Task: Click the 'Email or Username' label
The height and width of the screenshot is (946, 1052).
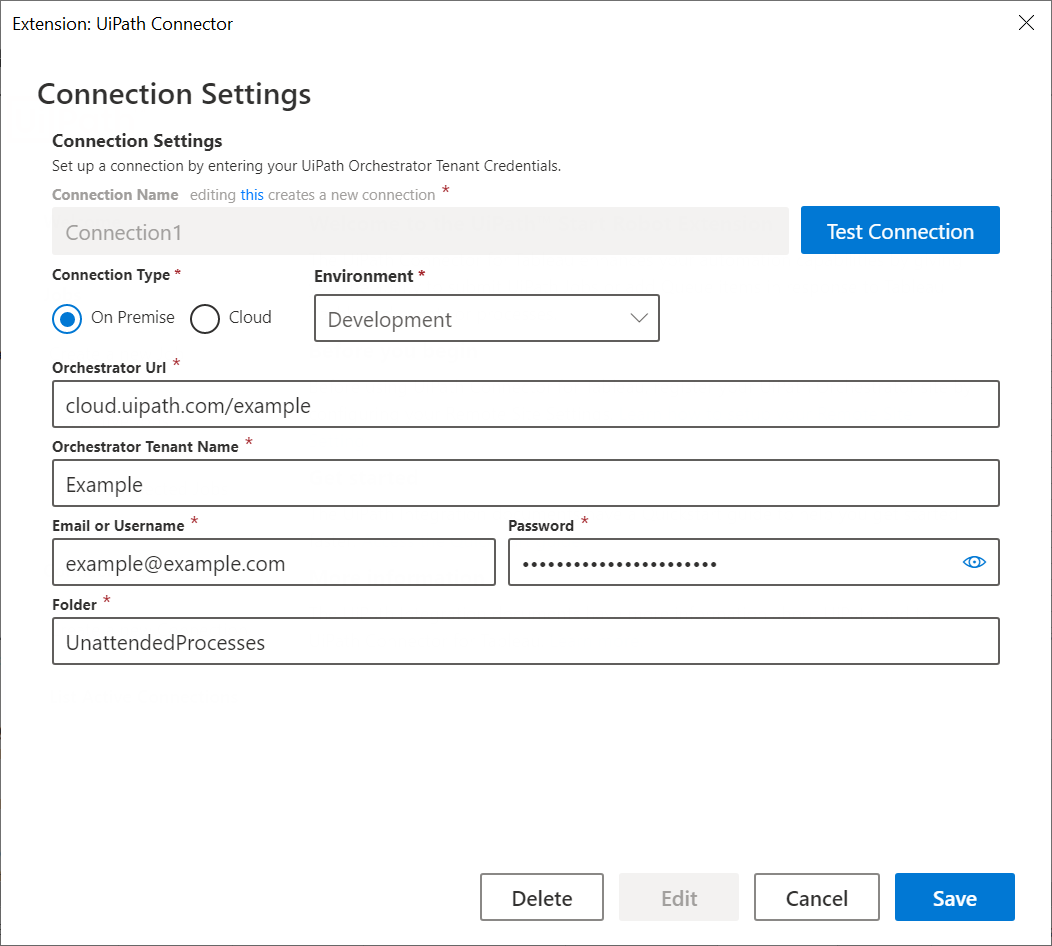Action: [118, 526]
